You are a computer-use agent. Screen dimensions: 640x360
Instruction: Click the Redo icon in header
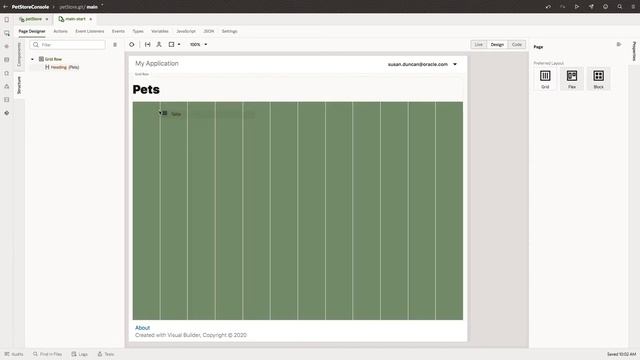tap(562, 7)
